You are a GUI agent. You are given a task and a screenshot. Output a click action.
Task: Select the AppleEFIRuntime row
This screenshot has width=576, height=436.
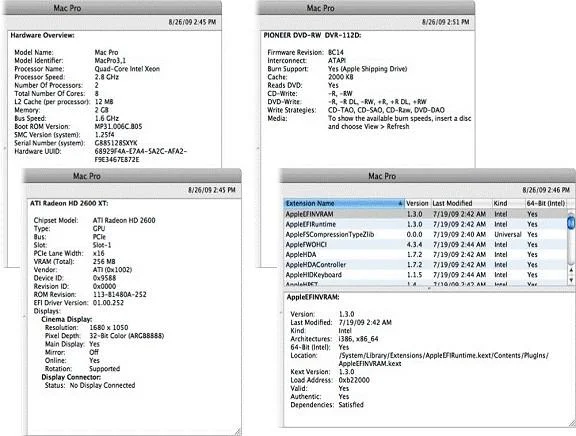pyautogui.click(x=425, y=224)
